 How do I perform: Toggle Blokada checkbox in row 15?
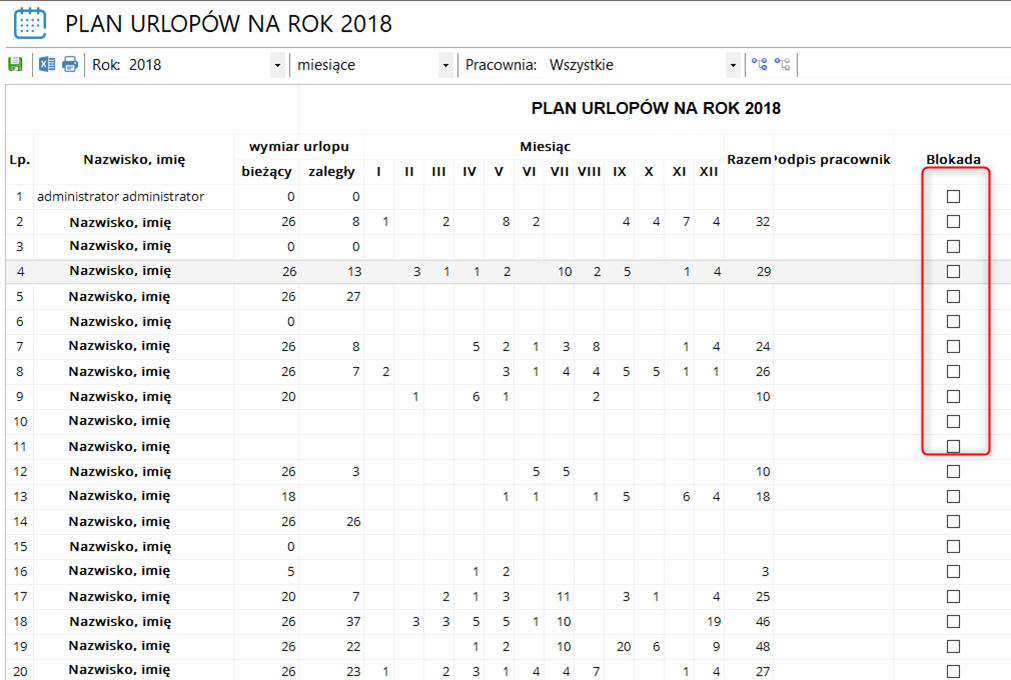coord(953,547)
